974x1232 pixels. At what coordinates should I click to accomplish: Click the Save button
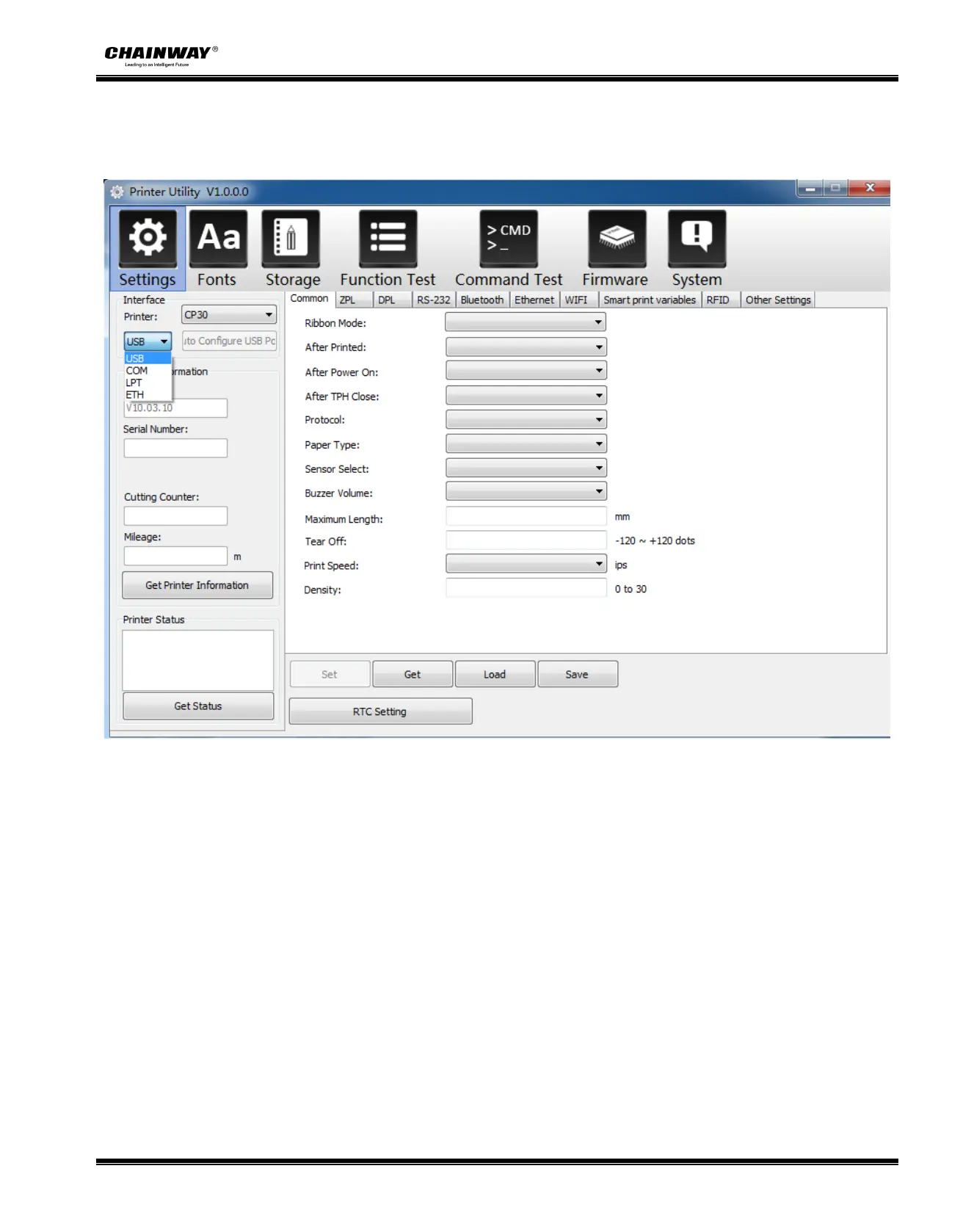pyautogui.click(x=578, y=674)
